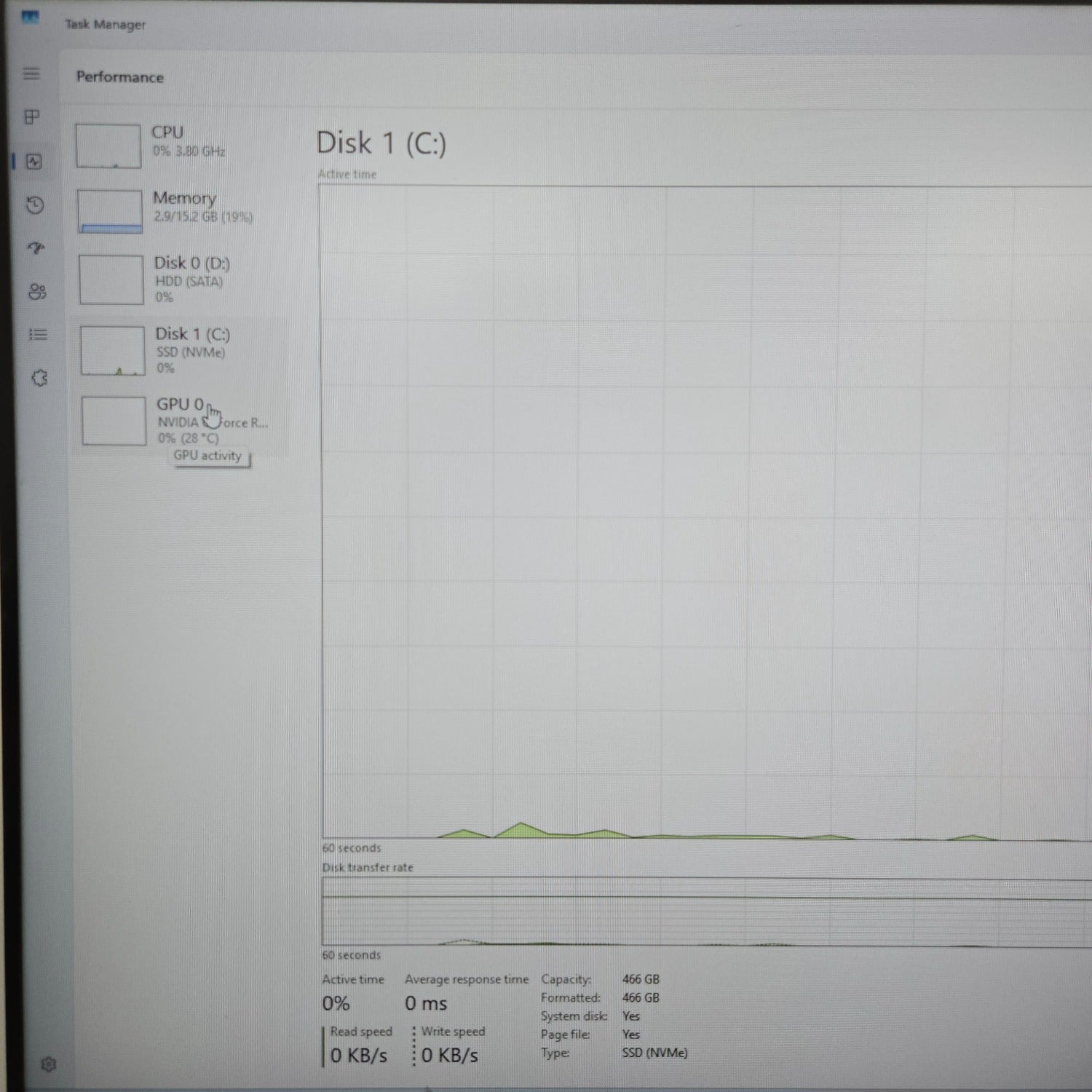This screenshot has width=1092, height=1092.
Task: Go to the Startup apps icon
Action: coord(36,248)
